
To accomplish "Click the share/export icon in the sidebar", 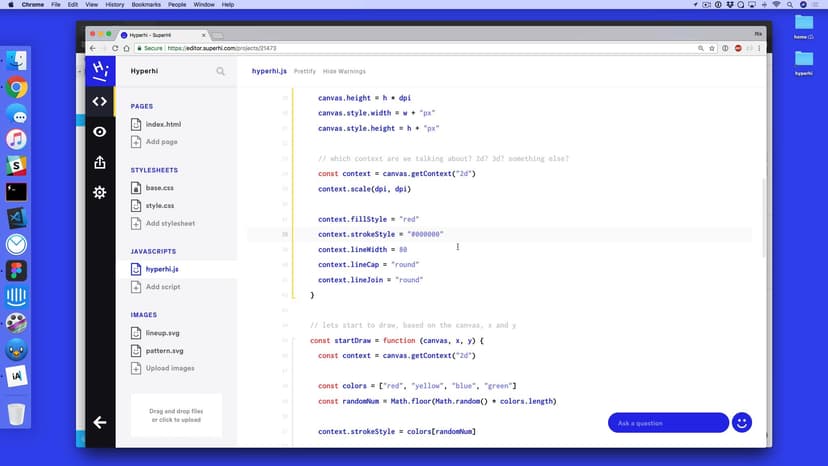I will (99, 162).
